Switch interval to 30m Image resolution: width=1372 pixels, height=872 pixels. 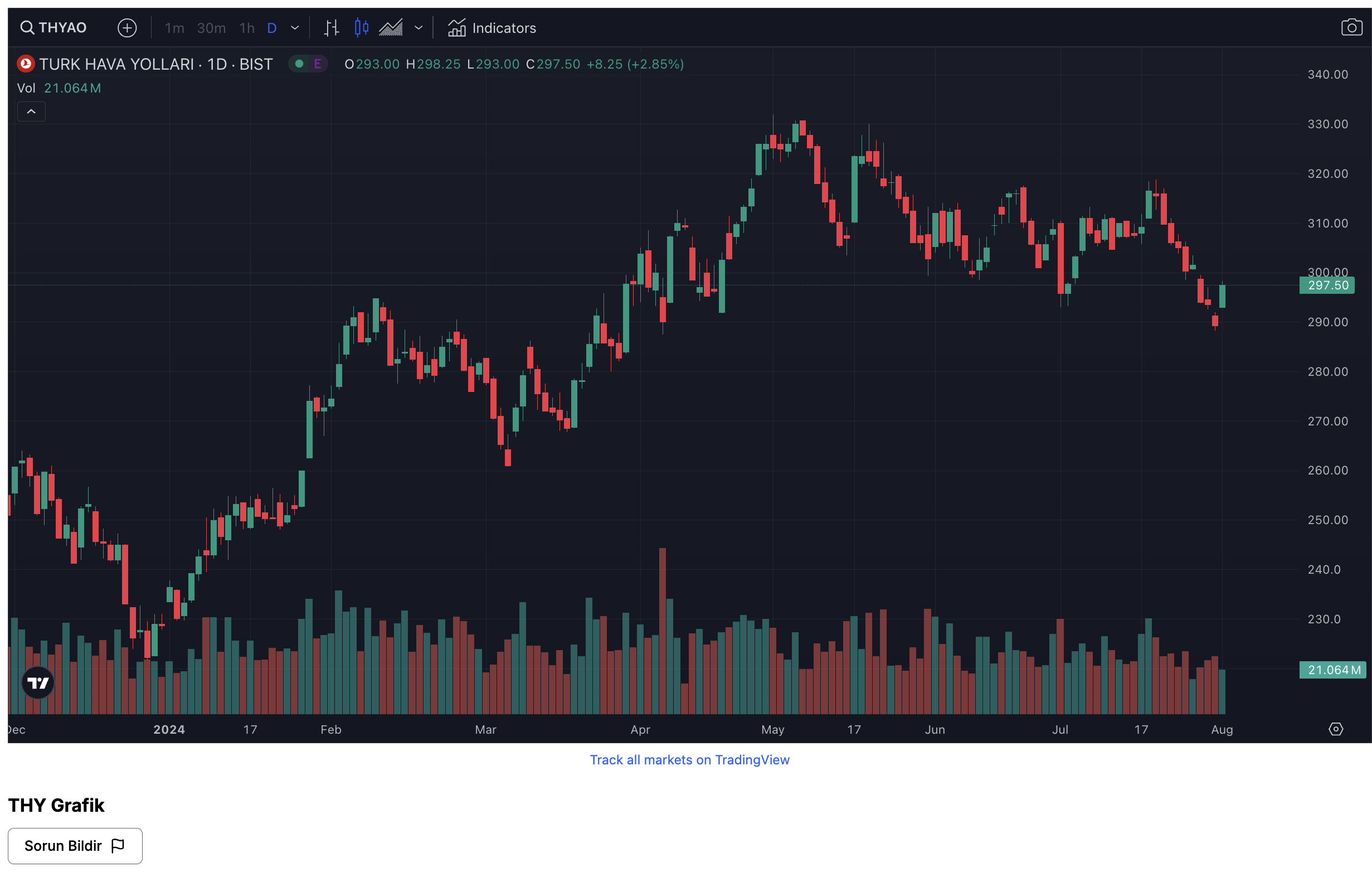[211, 28]
